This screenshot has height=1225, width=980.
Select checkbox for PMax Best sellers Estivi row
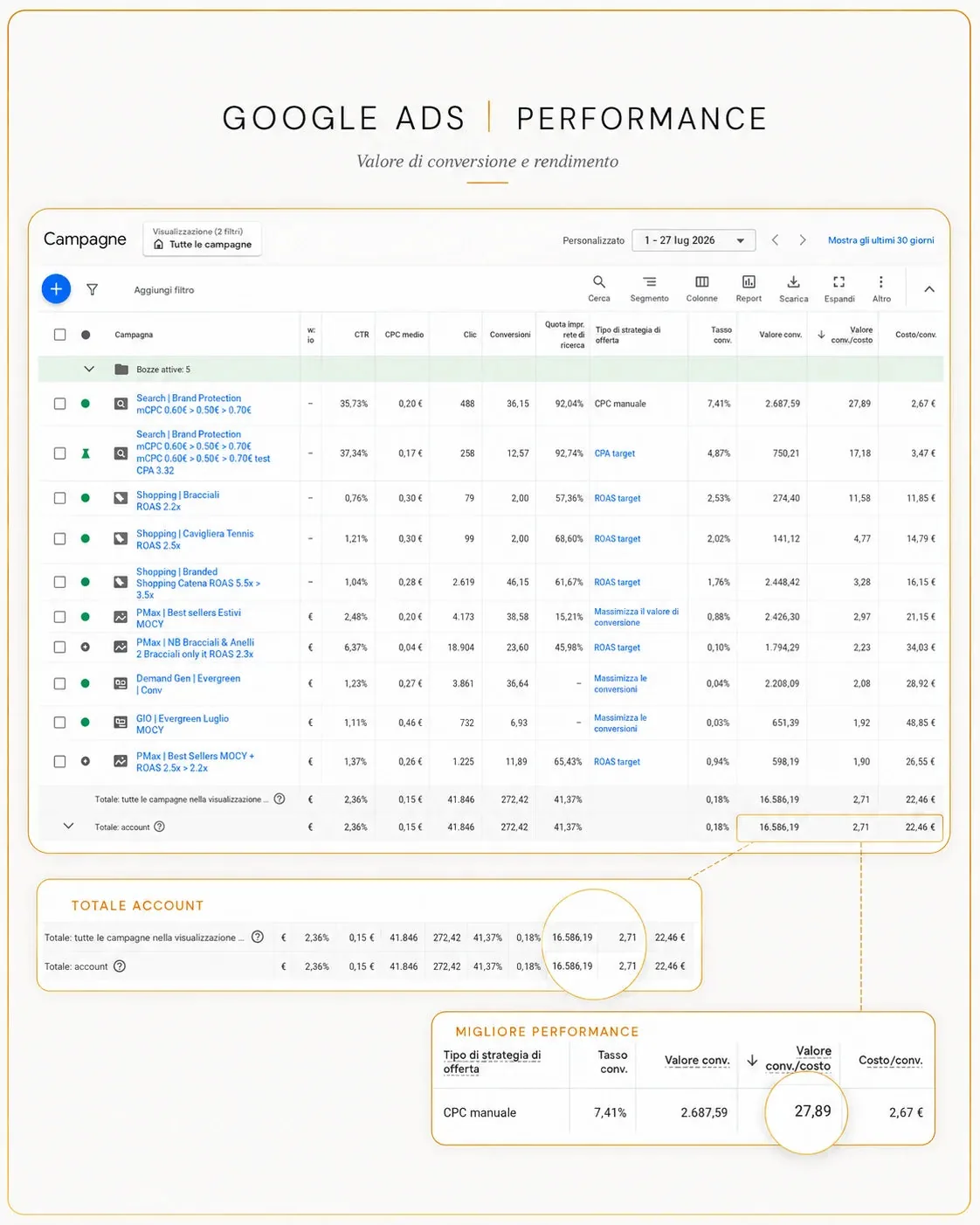pos(59,617)
